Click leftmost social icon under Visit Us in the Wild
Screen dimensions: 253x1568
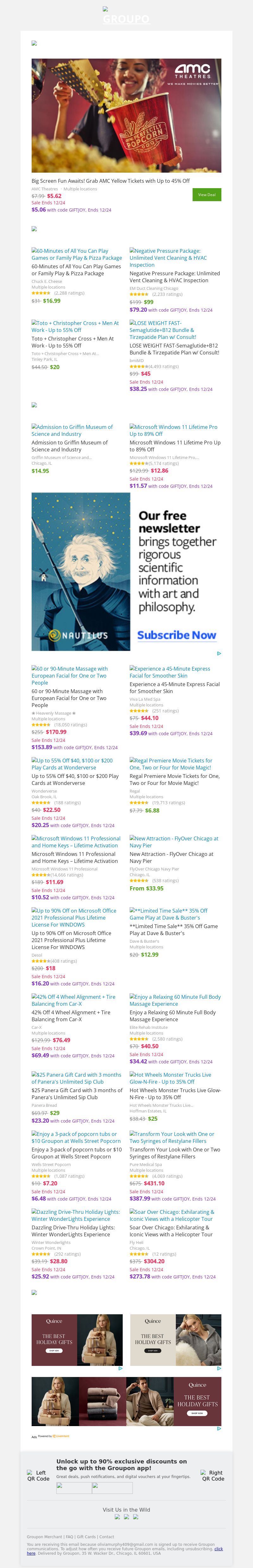[117, 1516]
